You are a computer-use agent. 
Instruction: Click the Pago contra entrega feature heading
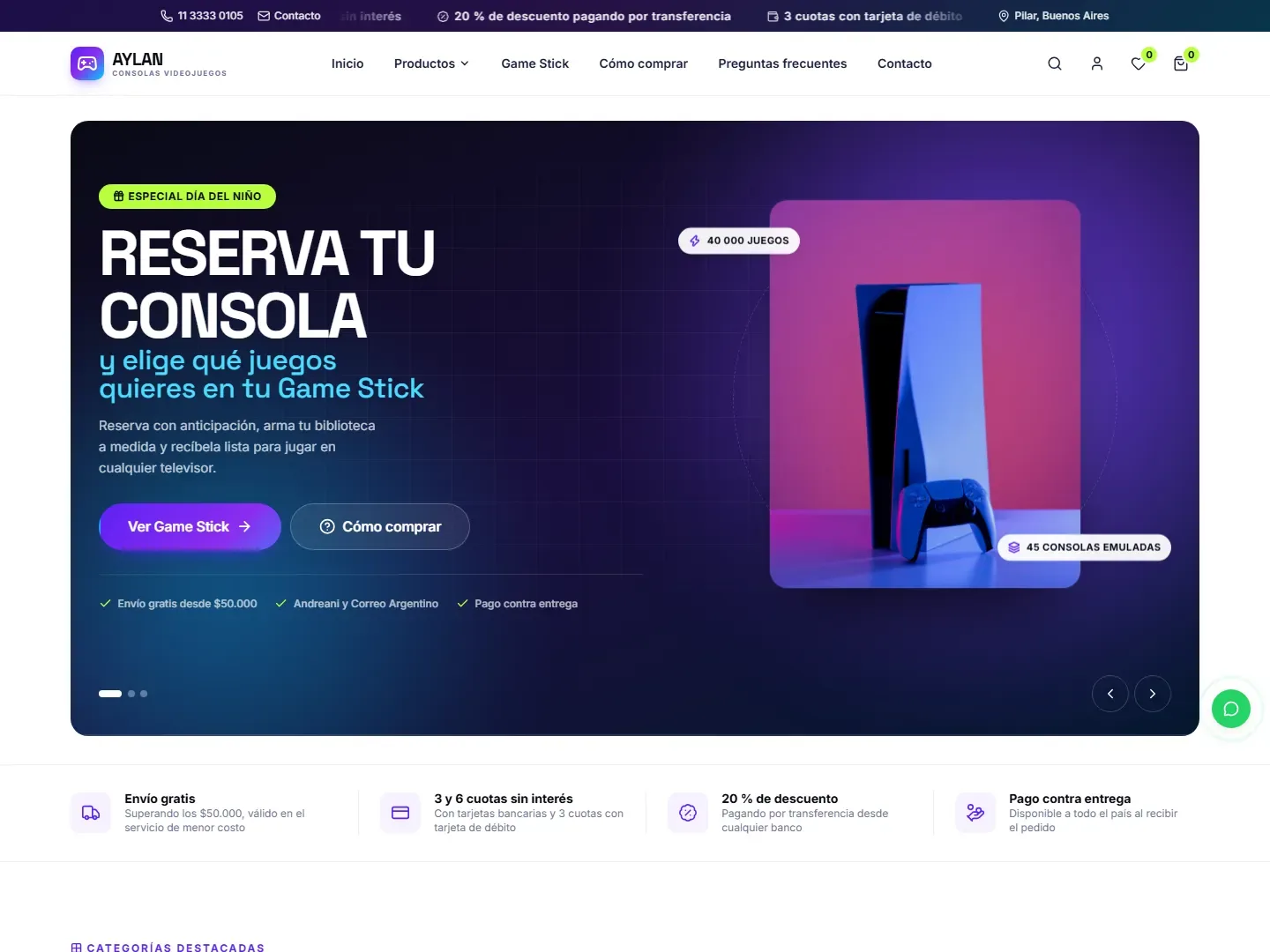[x=1070, y=799]
